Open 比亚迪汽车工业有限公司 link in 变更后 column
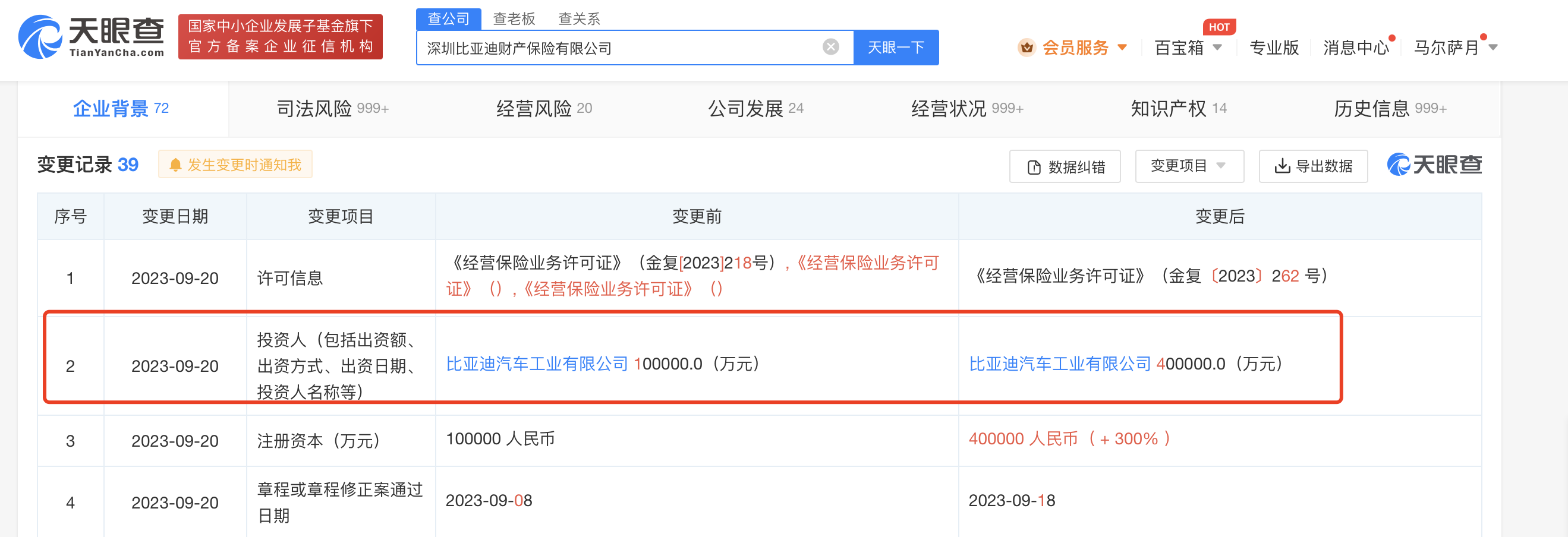Image resolution: width=1568 pixels, height=537 pixels. (1060, 364)
